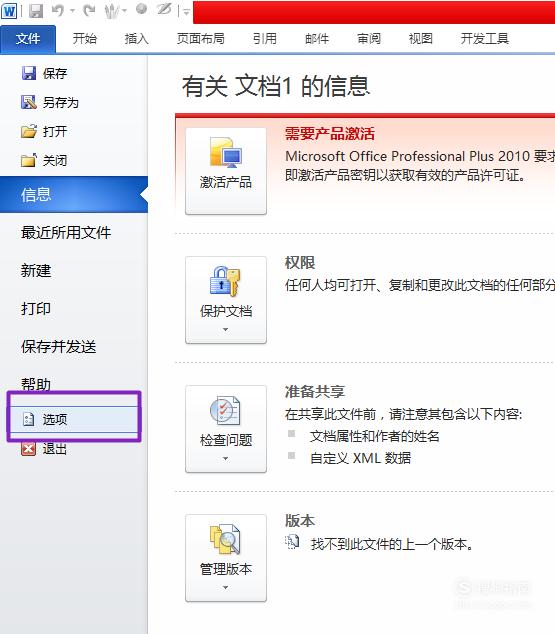555x634 pixels.
Task: Click the 需要产品激活 heading
Action: point(330,133)
